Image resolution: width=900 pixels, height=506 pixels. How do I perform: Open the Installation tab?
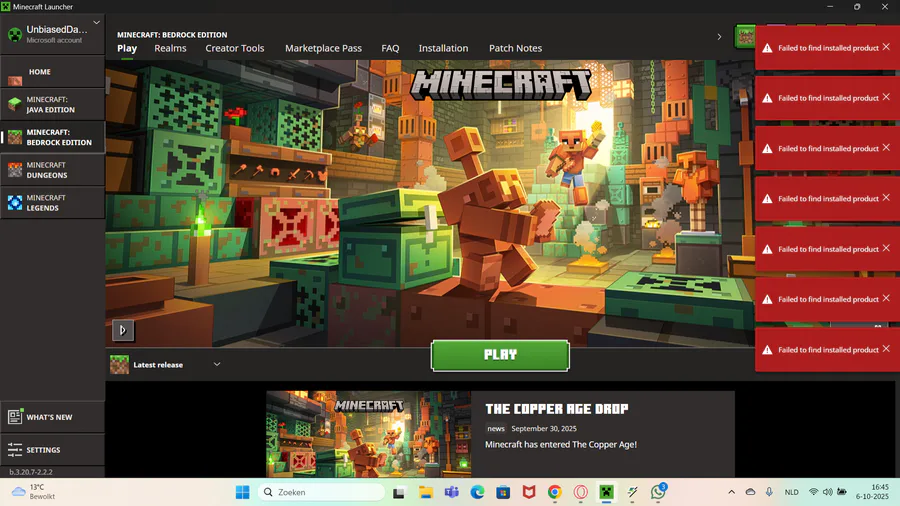(x=443, y=48)
